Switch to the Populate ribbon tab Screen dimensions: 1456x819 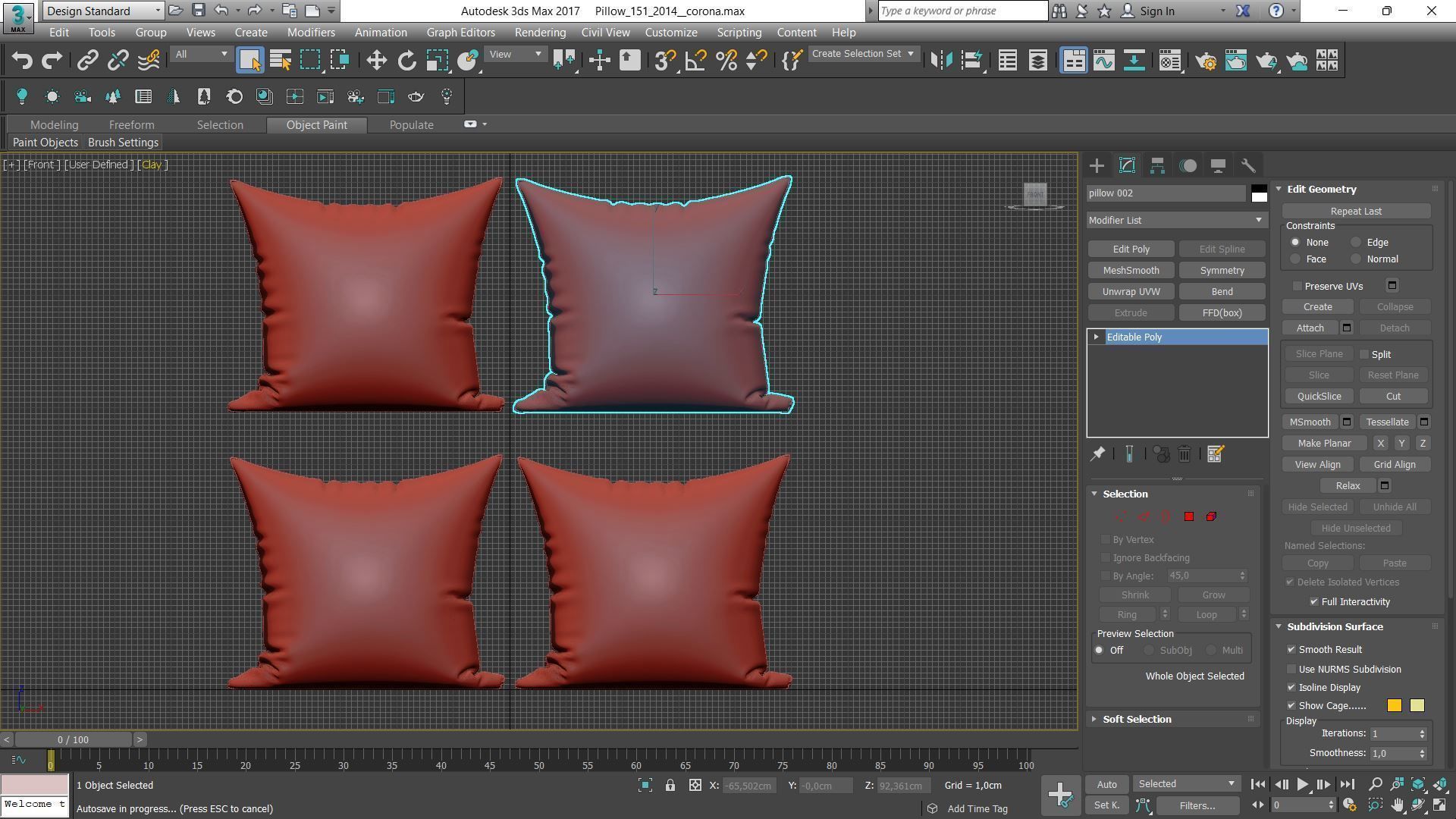[x=411, y=125]
